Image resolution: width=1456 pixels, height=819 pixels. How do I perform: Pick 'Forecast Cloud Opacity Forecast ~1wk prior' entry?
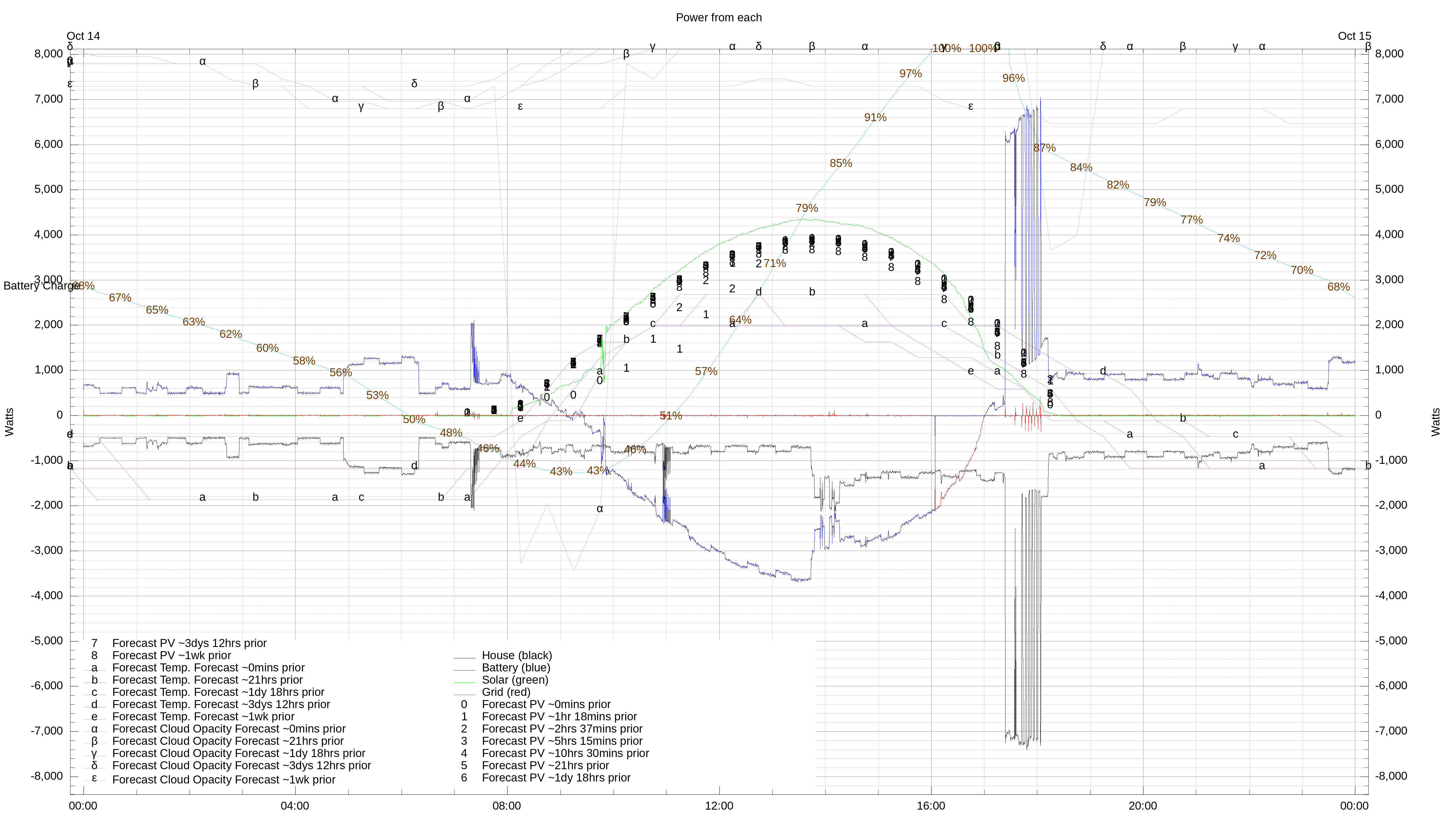click(224, 780)
